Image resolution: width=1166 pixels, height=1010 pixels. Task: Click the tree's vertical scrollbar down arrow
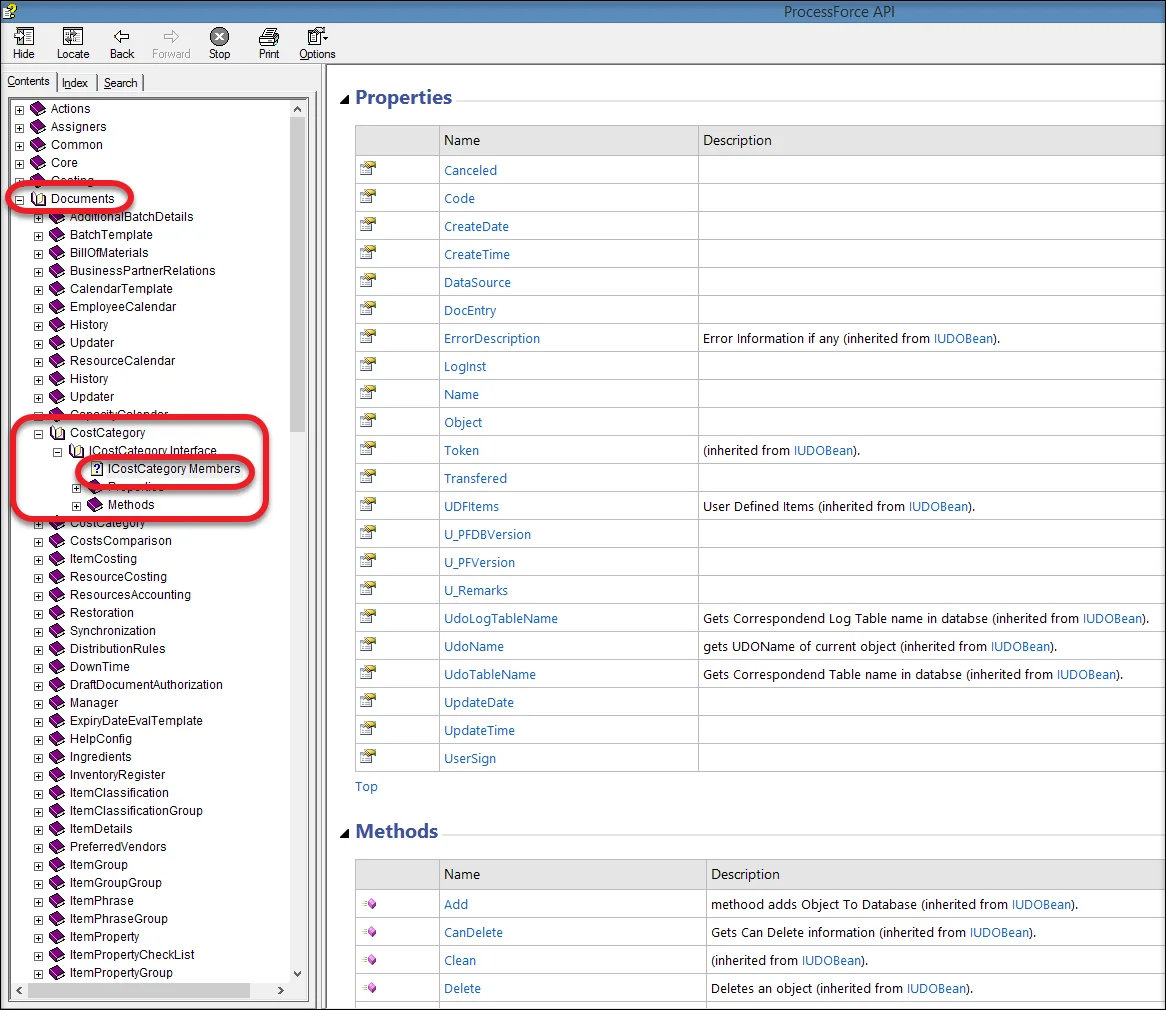(297, 973)
